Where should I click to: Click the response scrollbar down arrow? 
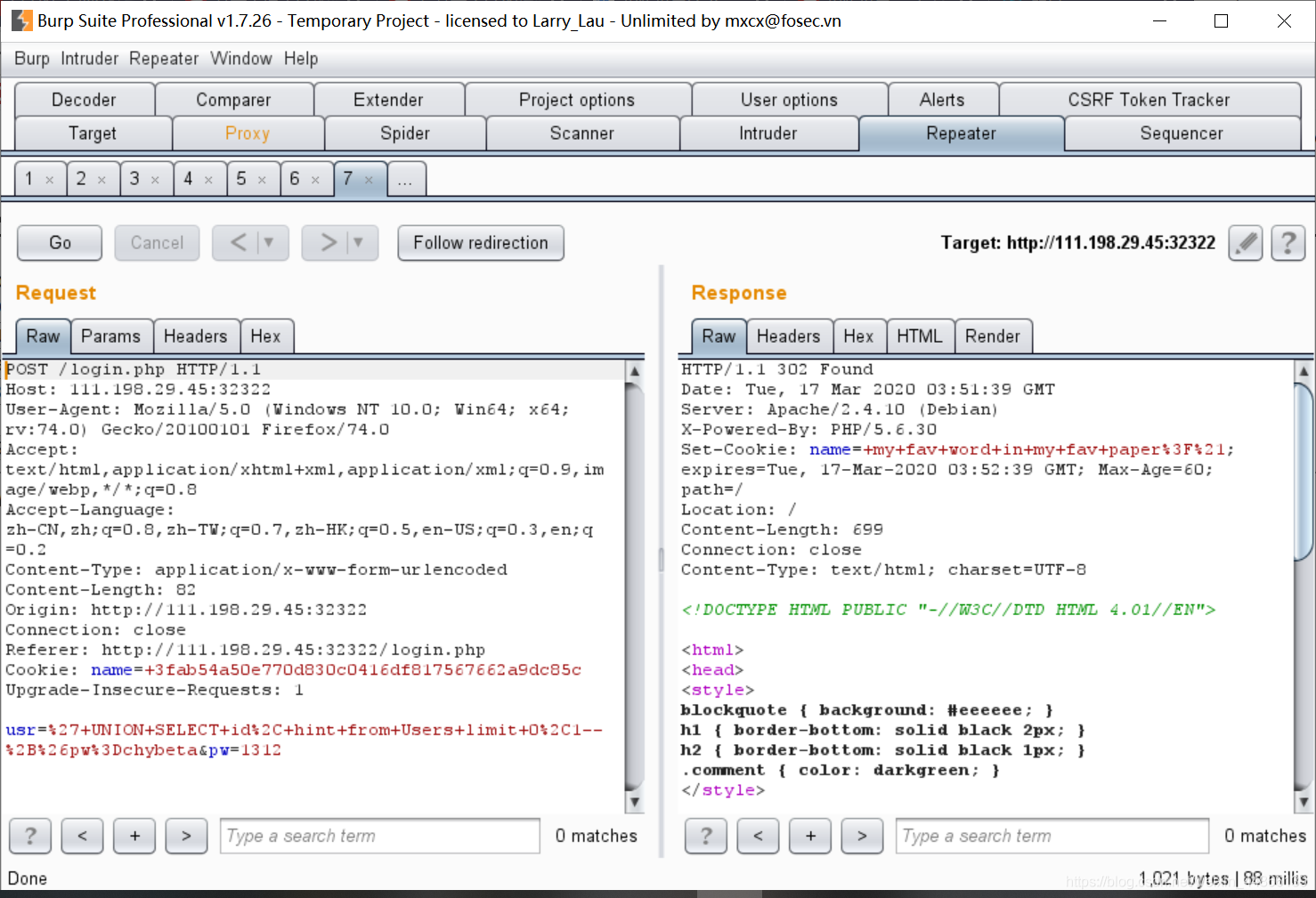(x=1304, y=801)
